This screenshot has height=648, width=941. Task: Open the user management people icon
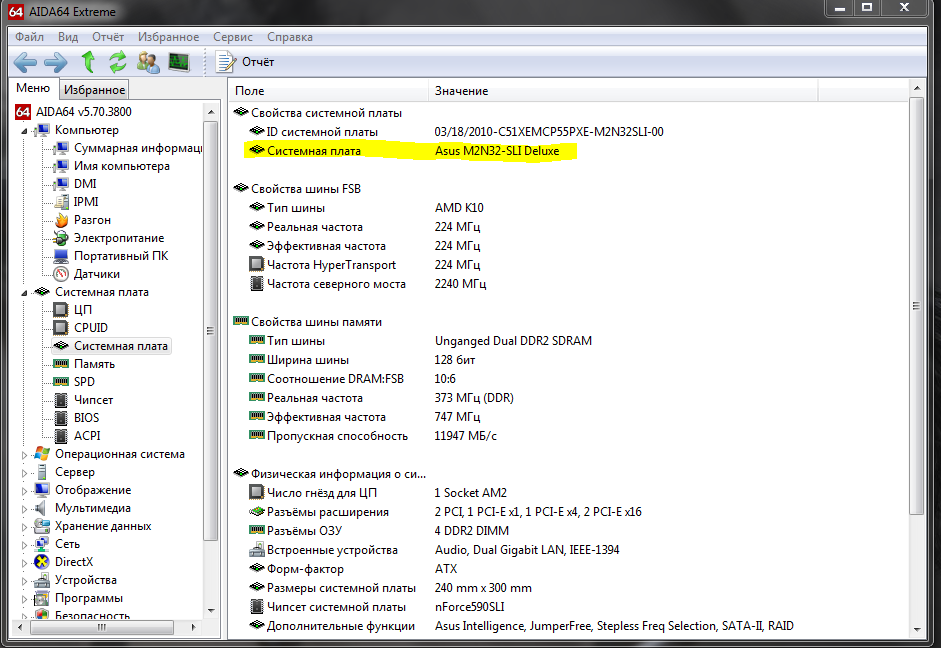(x=148, y=62)
